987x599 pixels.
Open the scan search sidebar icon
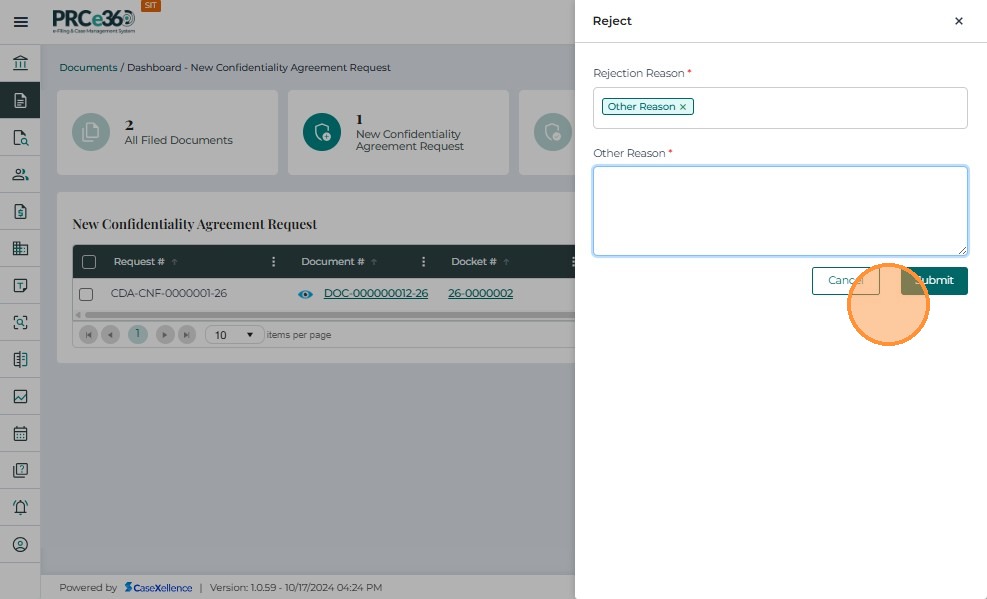click(20, 322)
